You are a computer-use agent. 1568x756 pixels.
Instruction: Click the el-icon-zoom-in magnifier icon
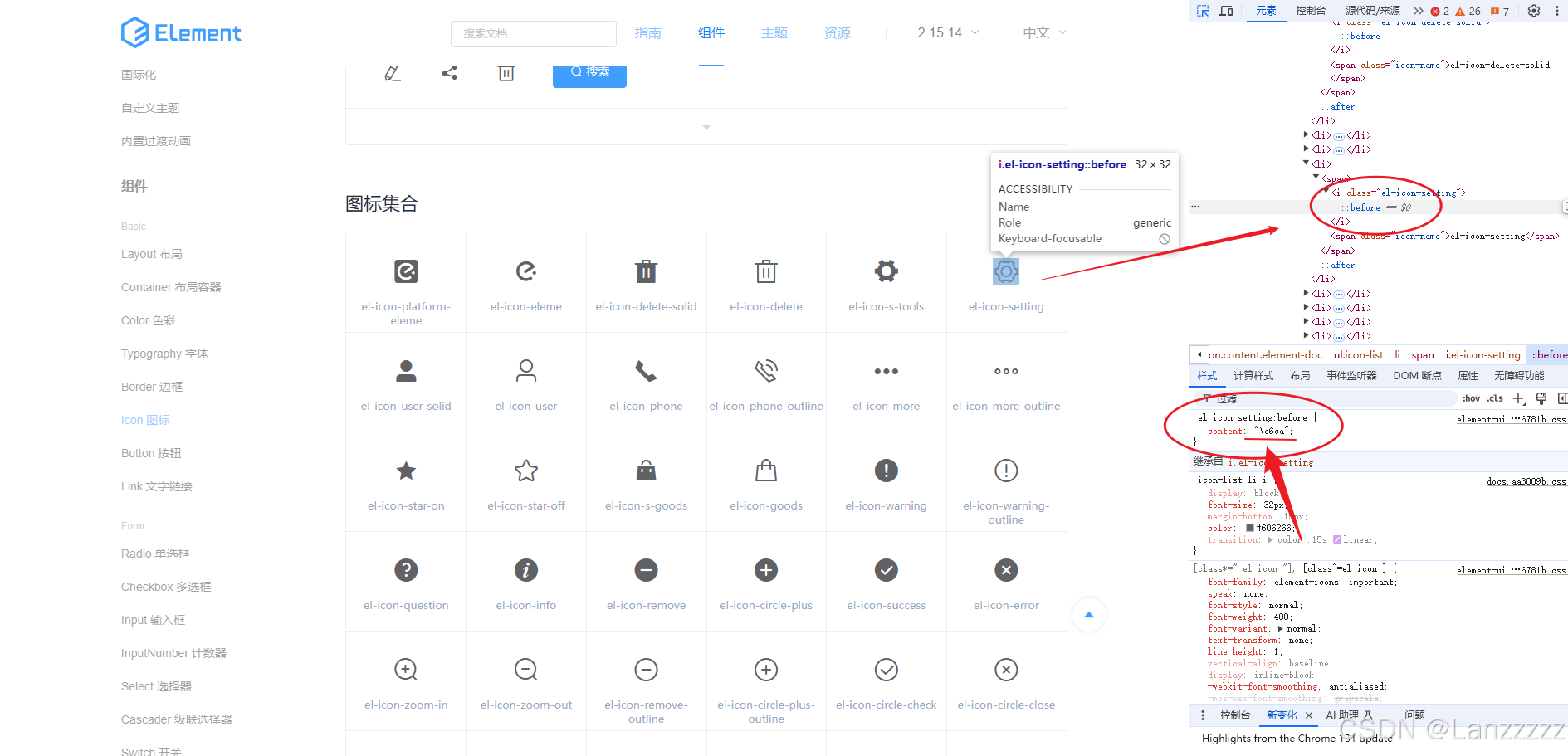pos(406,670)
